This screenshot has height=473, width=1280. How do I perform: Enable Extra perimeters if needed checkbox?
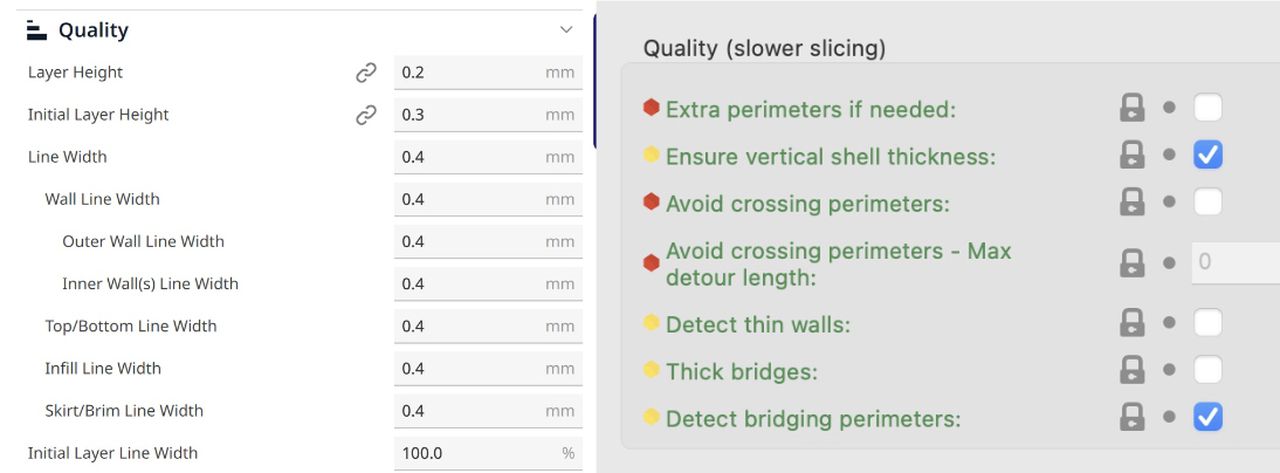tap(1208, 108)
